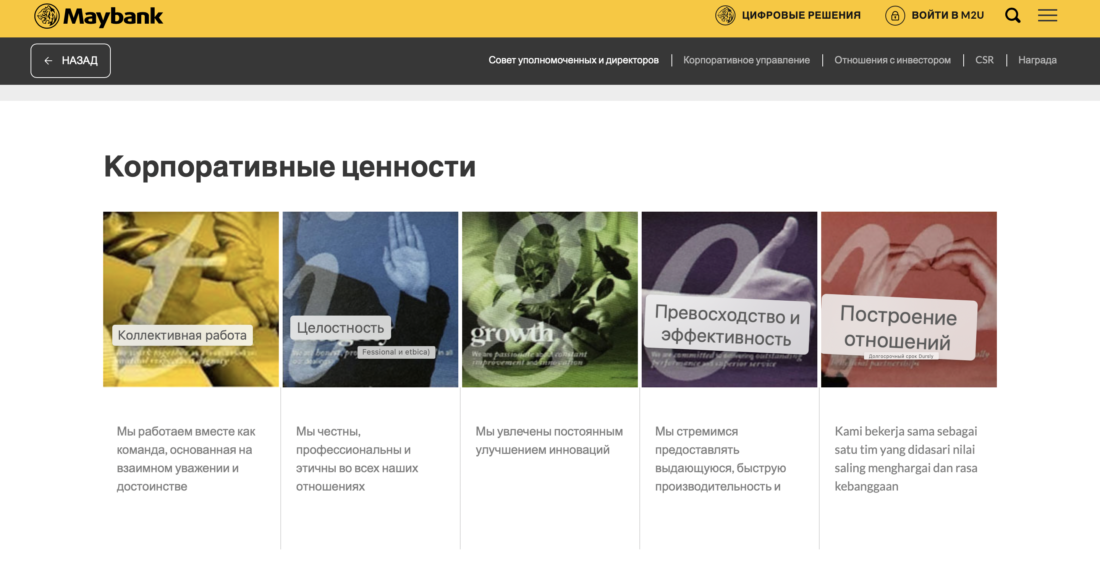Click the Корпоративные ценности heading

[x=289, y=166]
